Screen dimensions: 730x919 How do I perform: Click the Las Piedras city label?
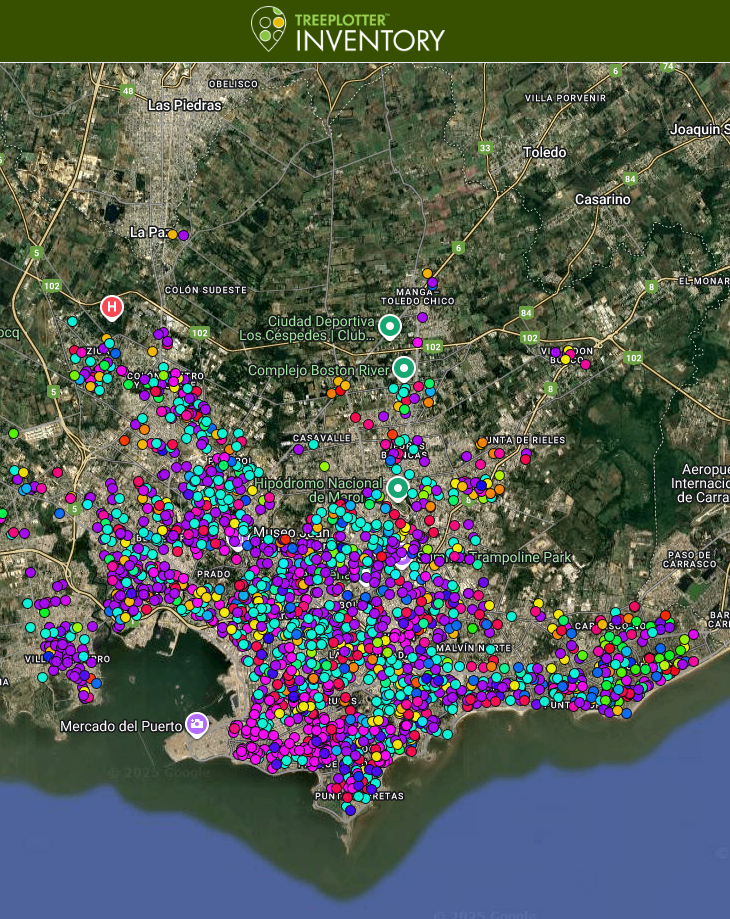tap(185, 105)
